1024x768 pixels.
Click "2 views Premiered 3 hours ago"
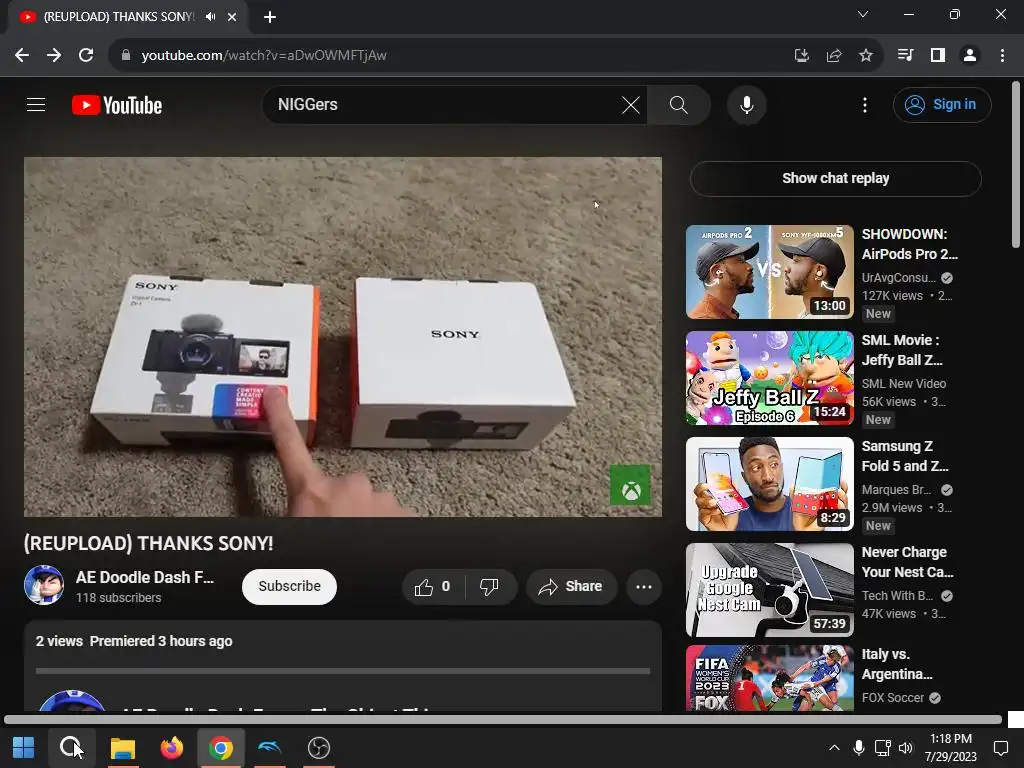134,641
